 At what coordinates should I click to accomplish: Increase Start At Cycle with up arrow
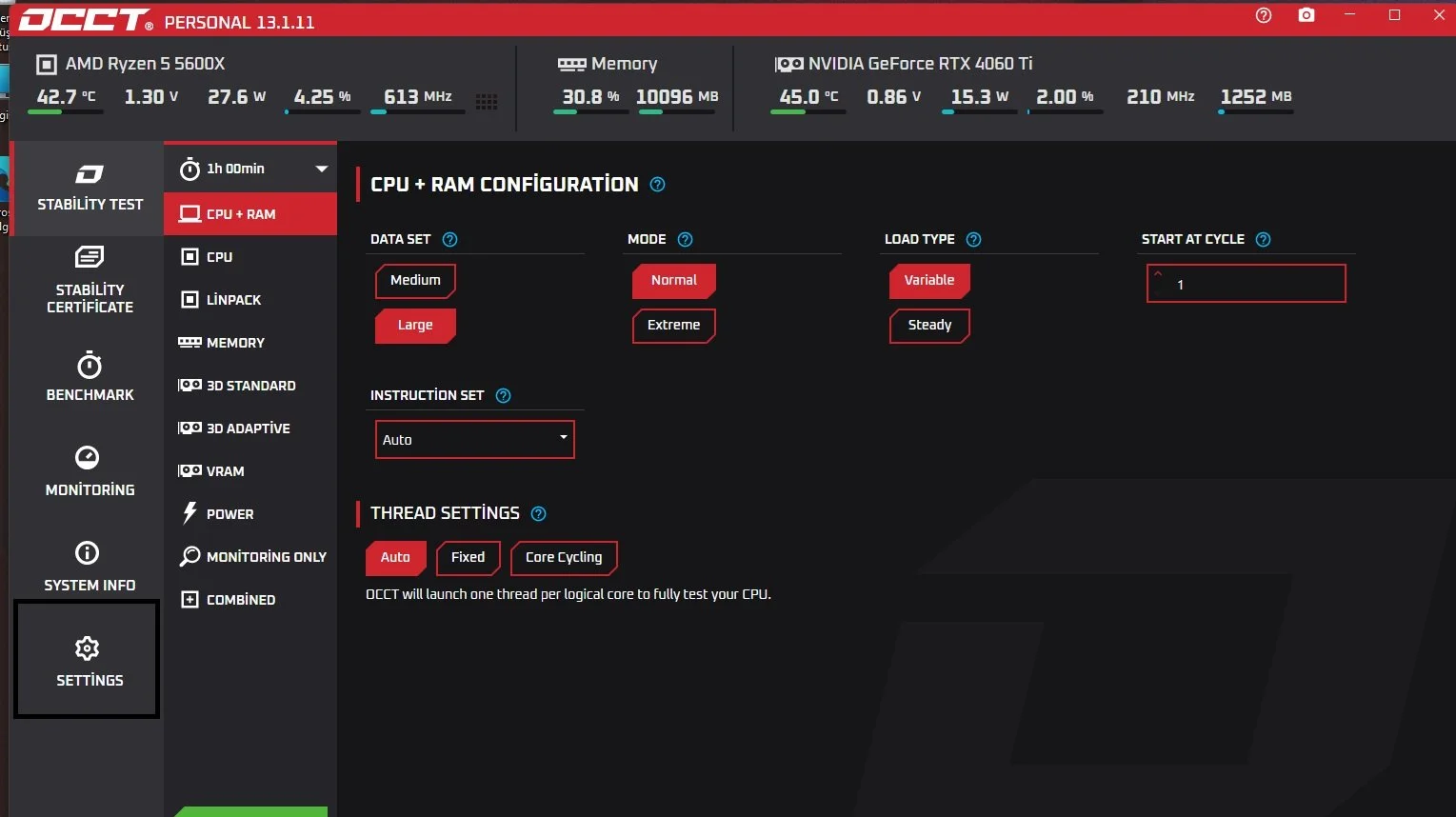tap(1158, 274)
